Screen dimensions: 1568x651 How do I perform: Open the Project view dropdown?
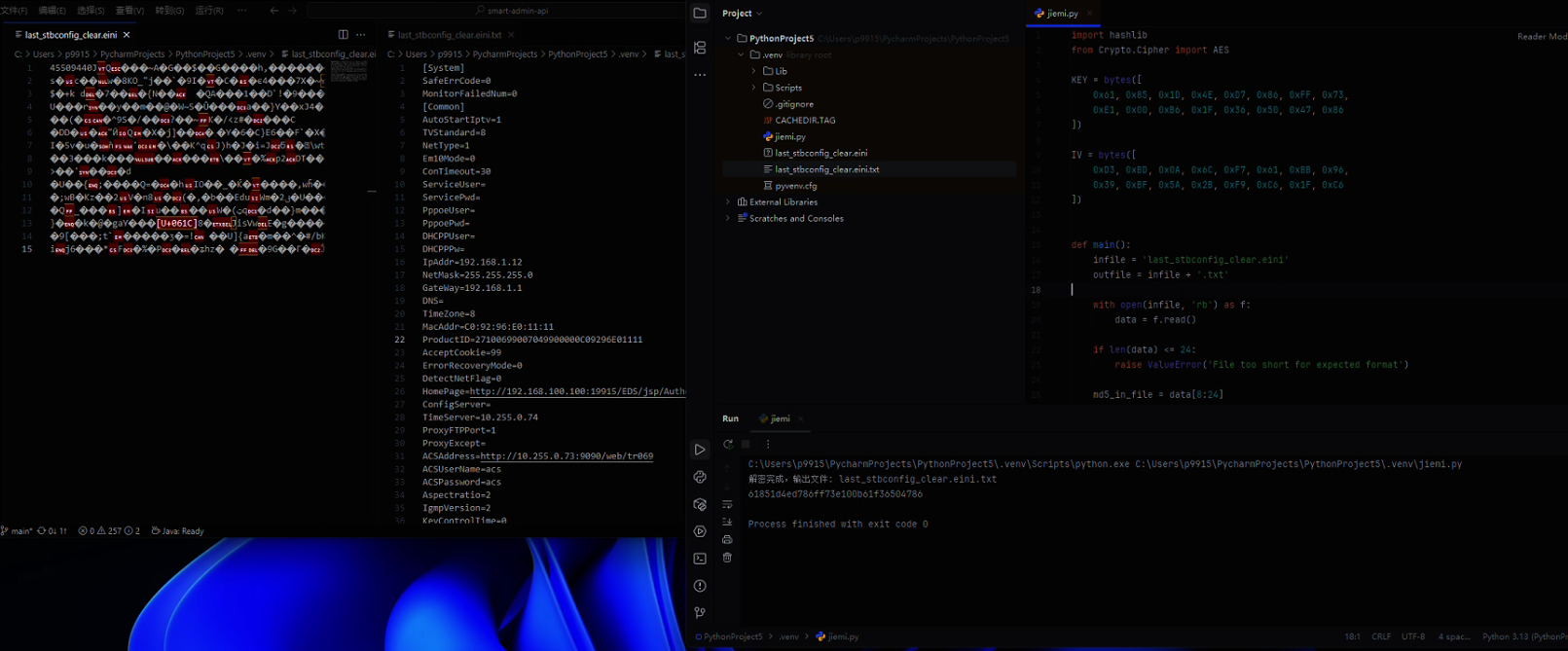[x=743, y=14]
